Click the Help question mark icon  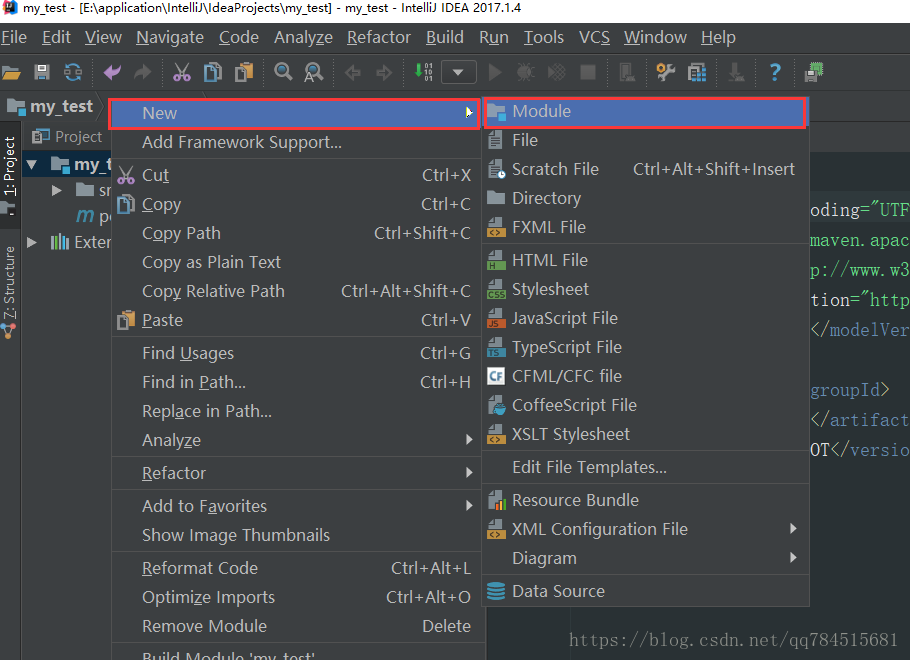tap(775, 72)
